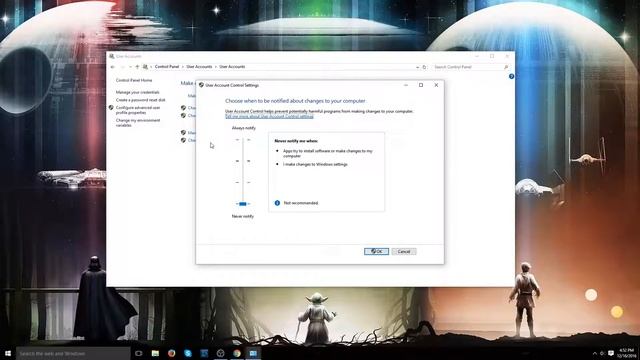Image resolution: width=640 pixels, height=360 pixels.
Task: Close the User Account Control Settings dialog
Action: 436,85
